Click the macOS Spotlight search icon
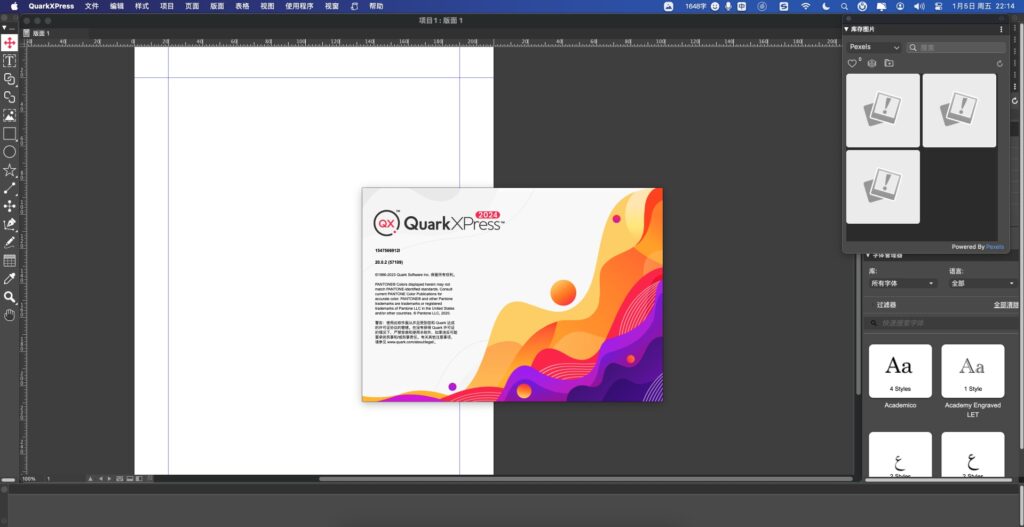 coord(844,6)
